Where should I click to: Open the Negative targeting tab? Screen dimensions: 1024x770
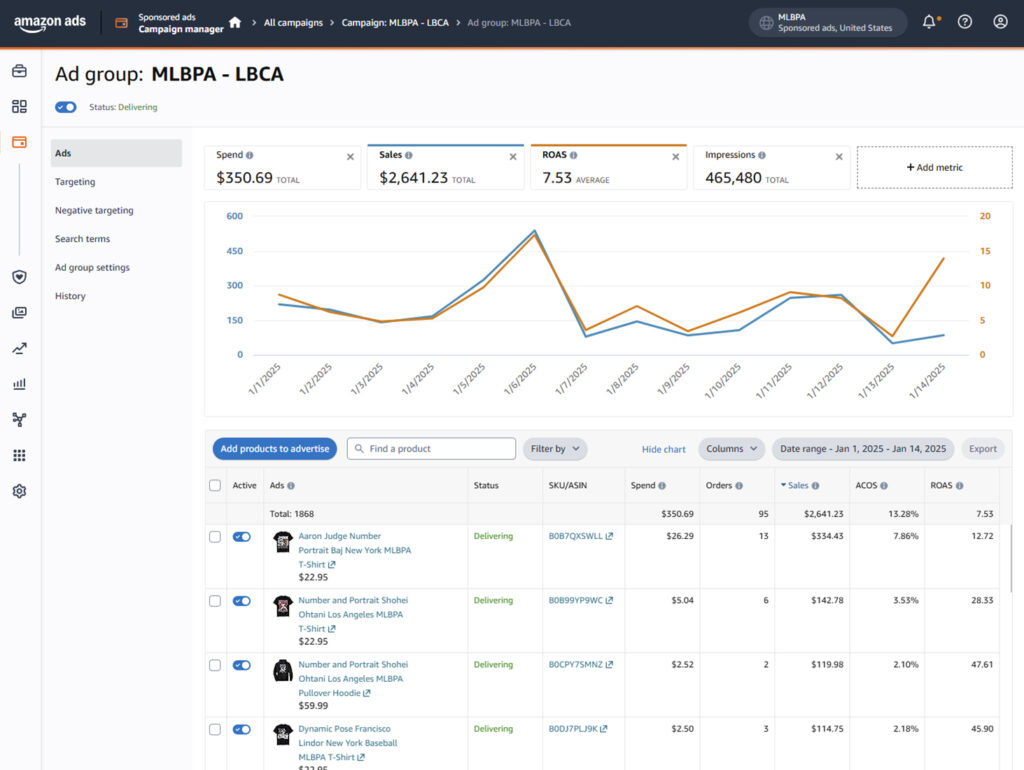click(94, 210)
